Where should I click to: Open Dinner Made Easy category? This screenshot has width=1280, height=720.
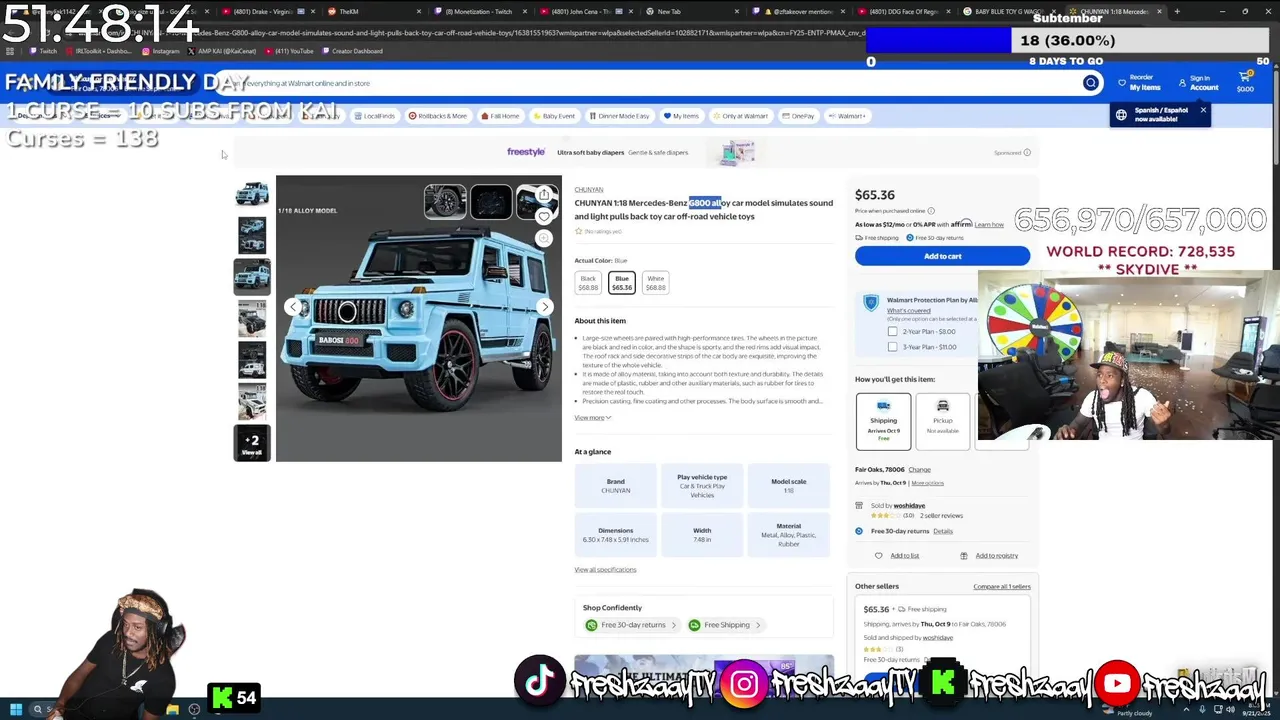pyautogui.click(x=619, y=116)
